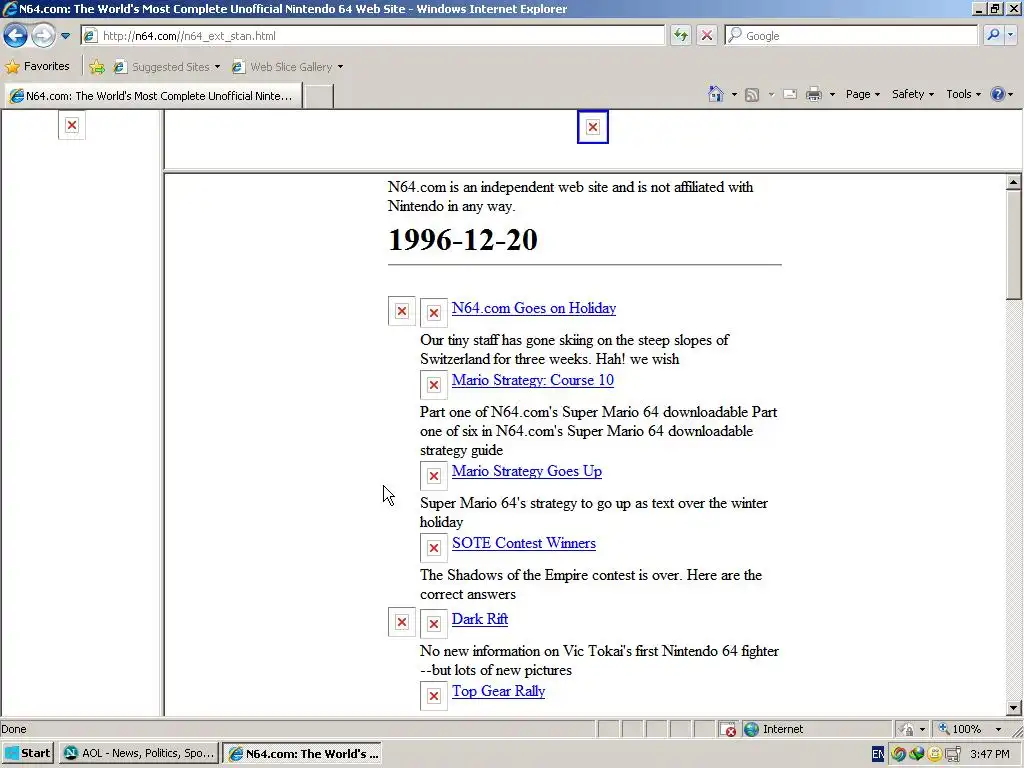Open the Top Gear Rally link
This screenshot has width=1024, height=768.
click(x=498, y=691)
